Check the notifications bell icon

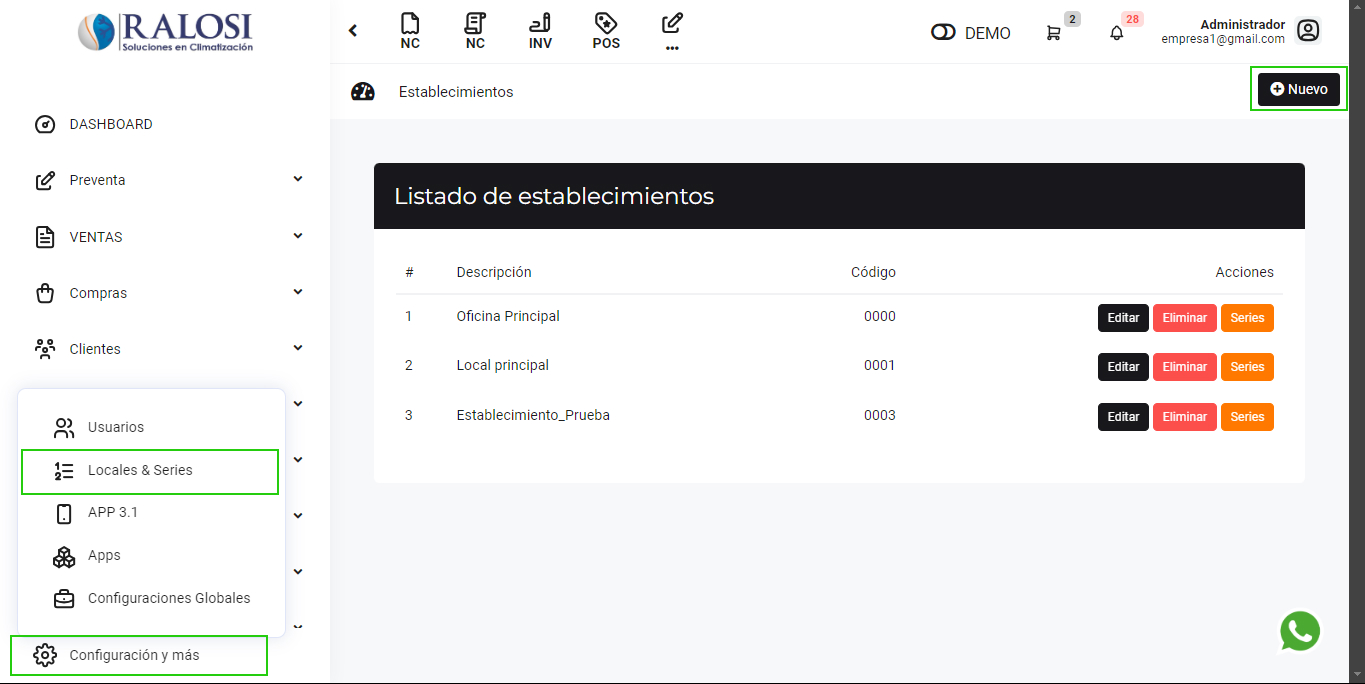pyautogui.click(x=1117, y=33)
